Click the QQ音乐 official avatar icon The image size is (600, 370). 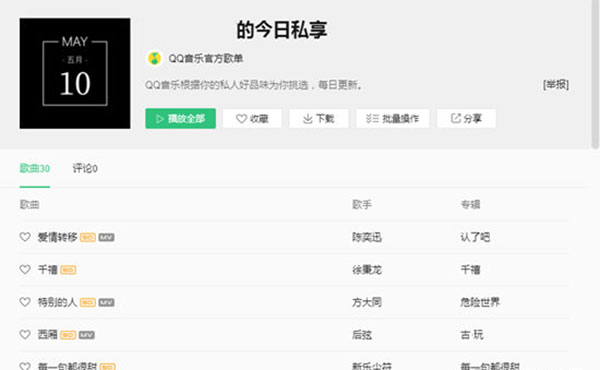tap(155, 59)
